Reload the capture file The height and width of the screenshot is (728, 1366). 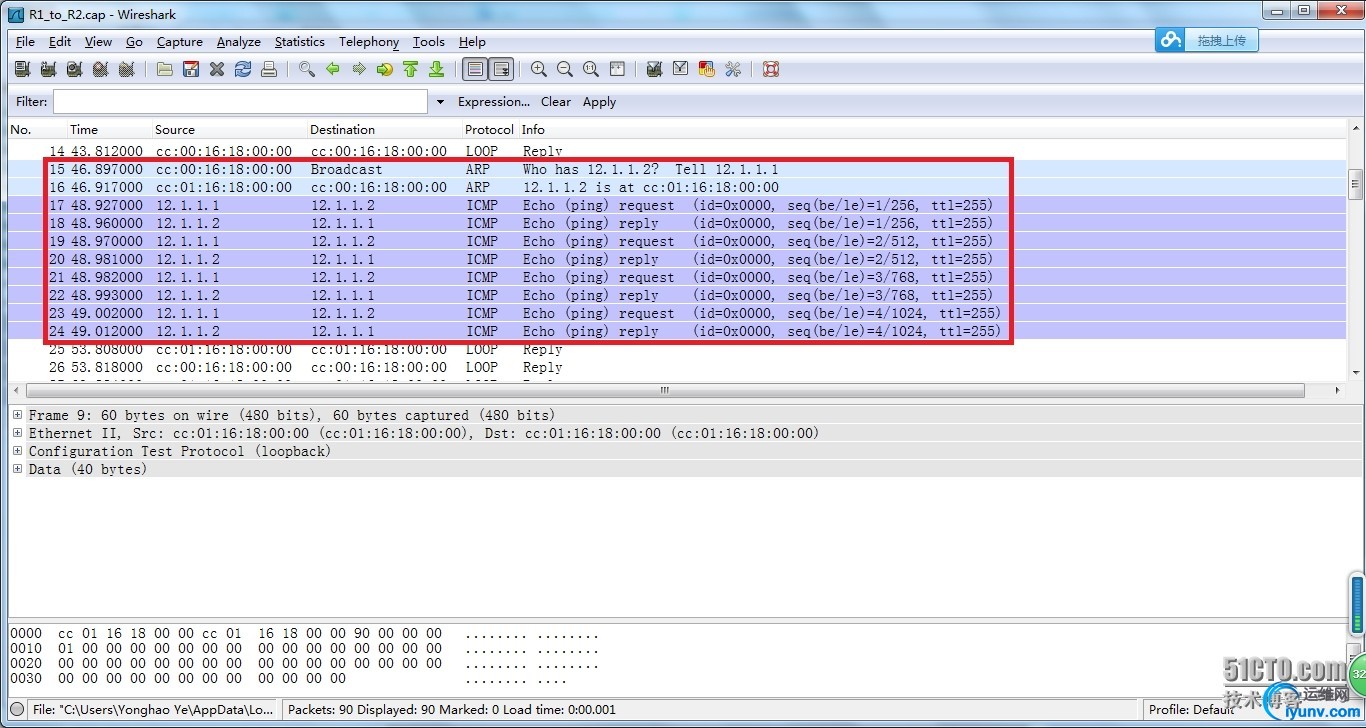[243, 69]
